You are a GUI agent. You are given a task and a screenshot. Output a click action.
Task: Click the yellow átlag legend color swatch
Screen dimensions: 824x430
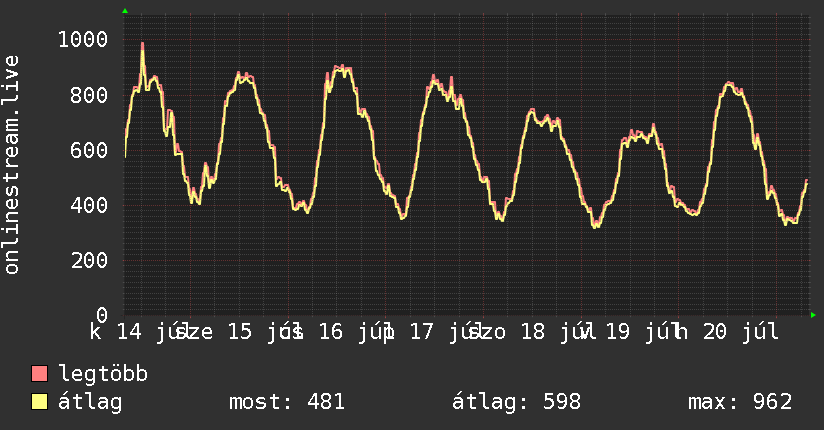pyautogui.click(x=39, y=402)
